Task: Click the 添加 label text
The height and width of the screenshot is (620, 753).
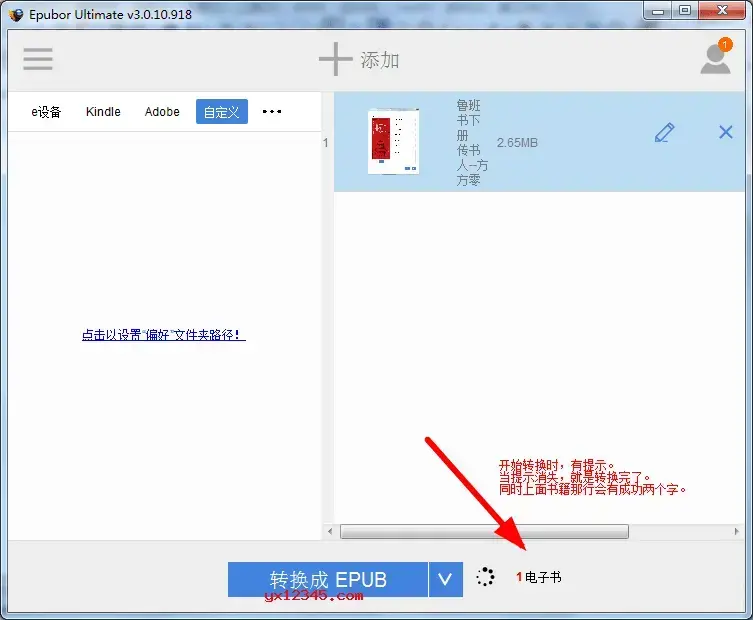Action: click(380, 61)
